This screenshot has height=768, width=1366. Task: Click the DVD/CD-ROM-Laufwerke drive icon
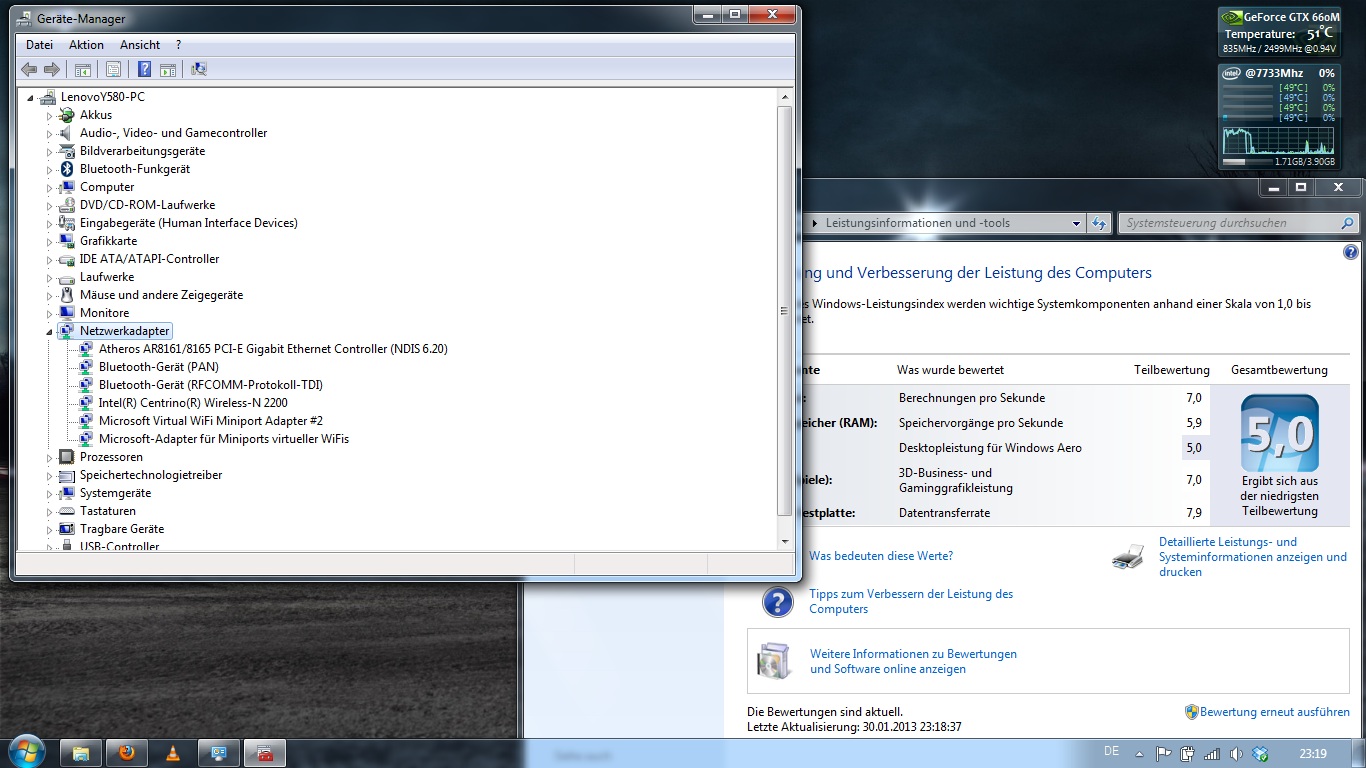click(x=67, y=205)
